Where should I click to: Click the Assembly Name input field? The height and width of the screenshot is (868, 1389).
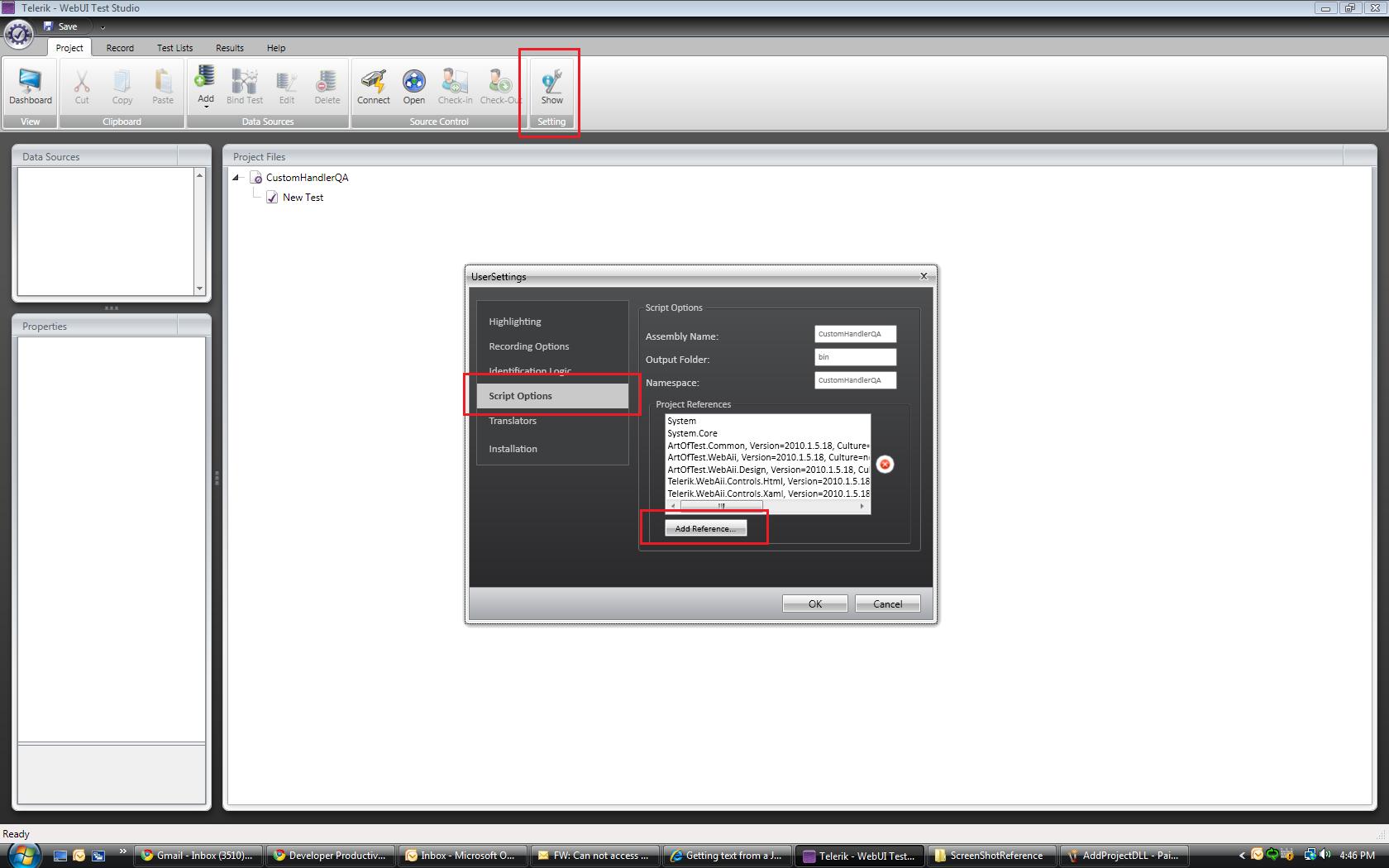coord(855,334)
